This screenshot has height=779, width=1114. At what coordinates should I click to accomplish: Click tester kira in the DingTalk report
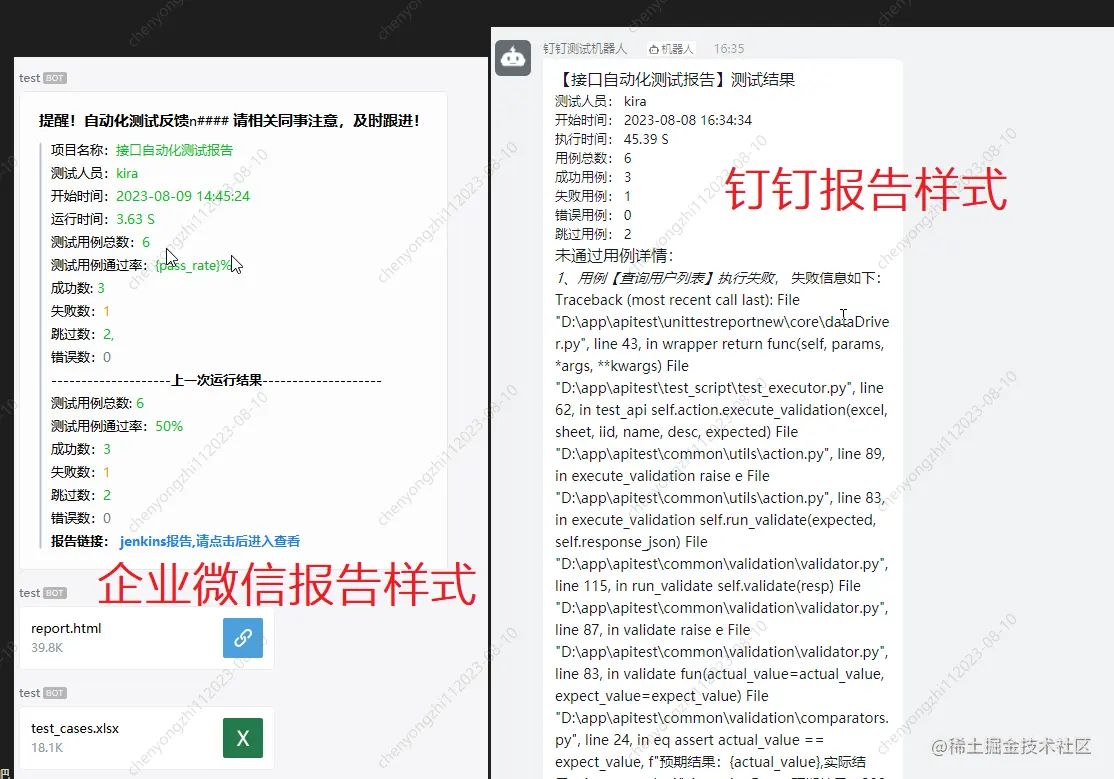point(635,102)
